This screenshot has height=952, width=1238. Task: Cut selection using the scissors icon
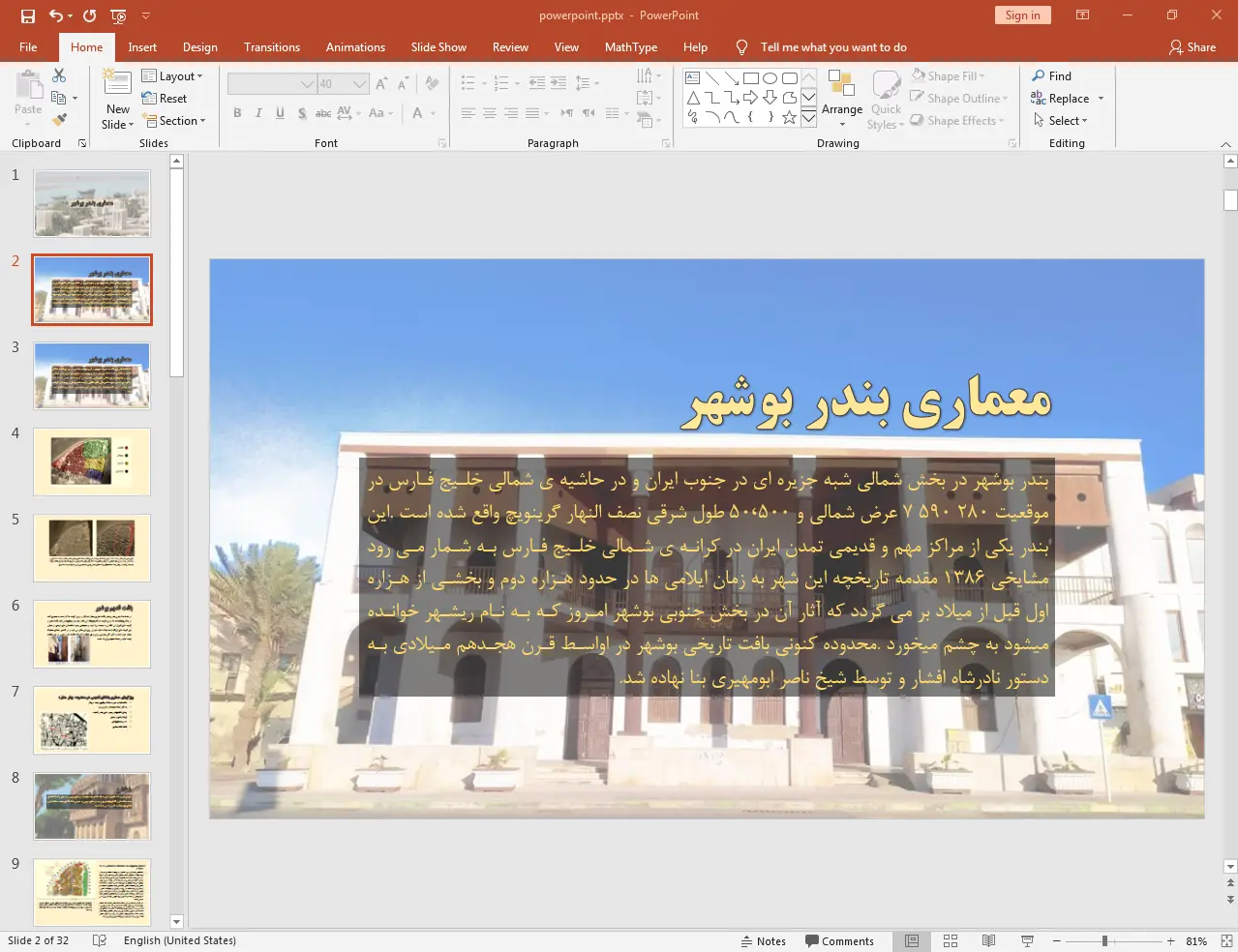(59, 75)
